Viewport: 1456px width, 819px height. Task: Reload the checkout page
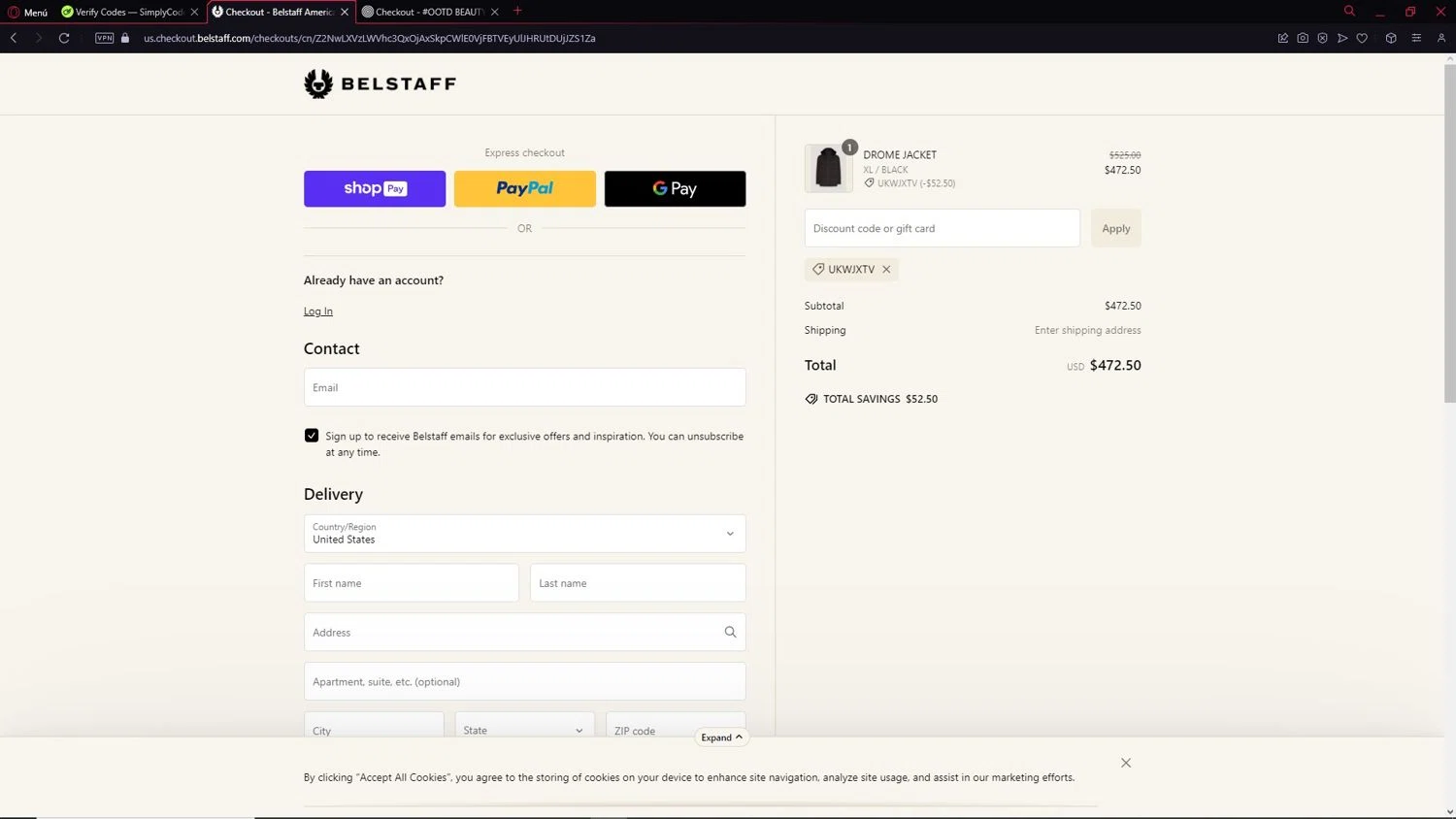[x=64, y=38]
